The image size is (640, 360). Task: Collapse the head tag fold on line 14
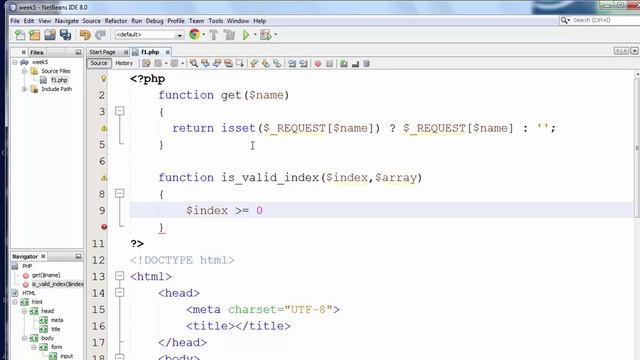[120, 292]
